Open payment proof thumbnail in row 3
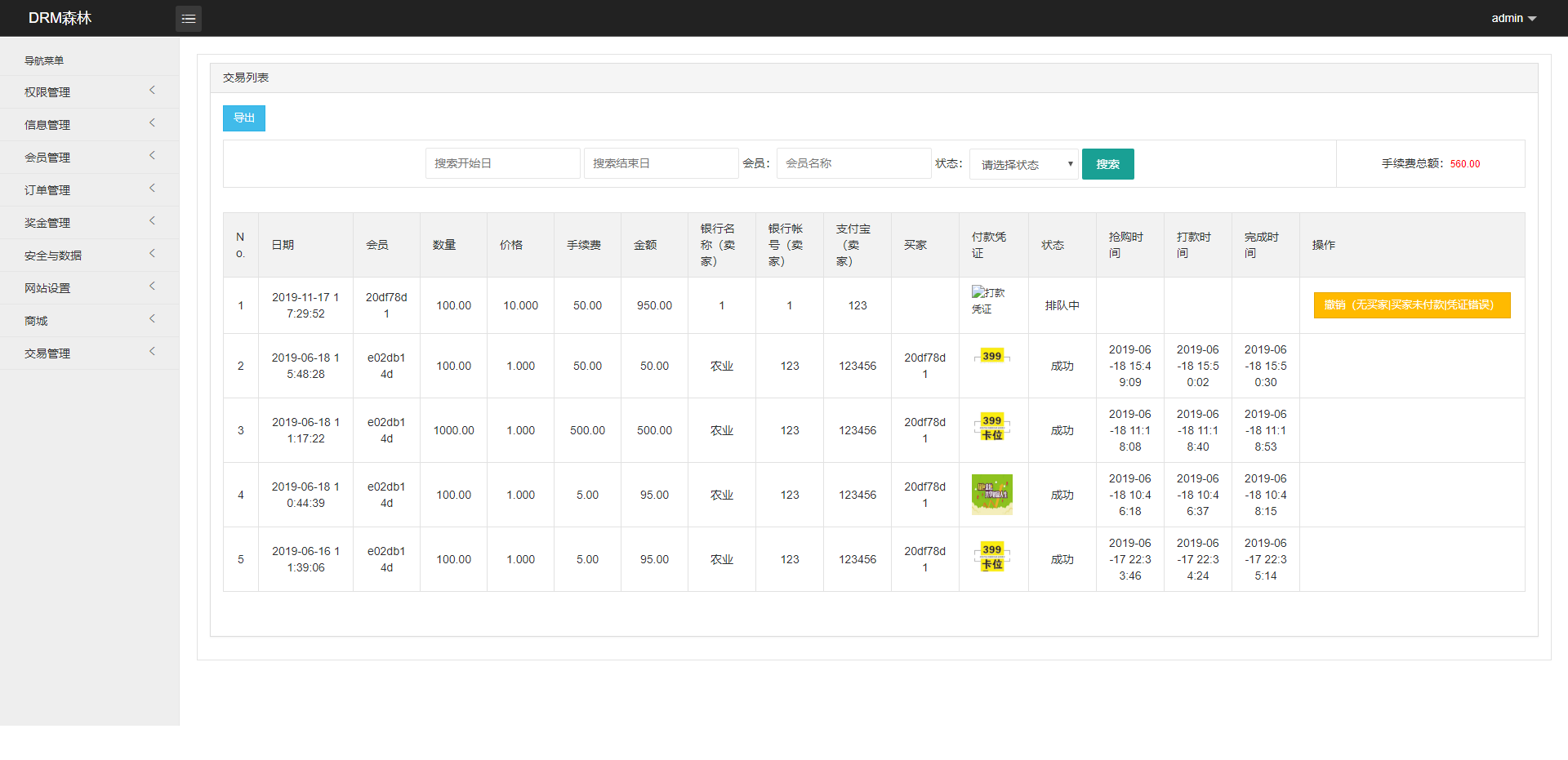The height and width of the screenshot is (760, 1568). tap(991, 428)
